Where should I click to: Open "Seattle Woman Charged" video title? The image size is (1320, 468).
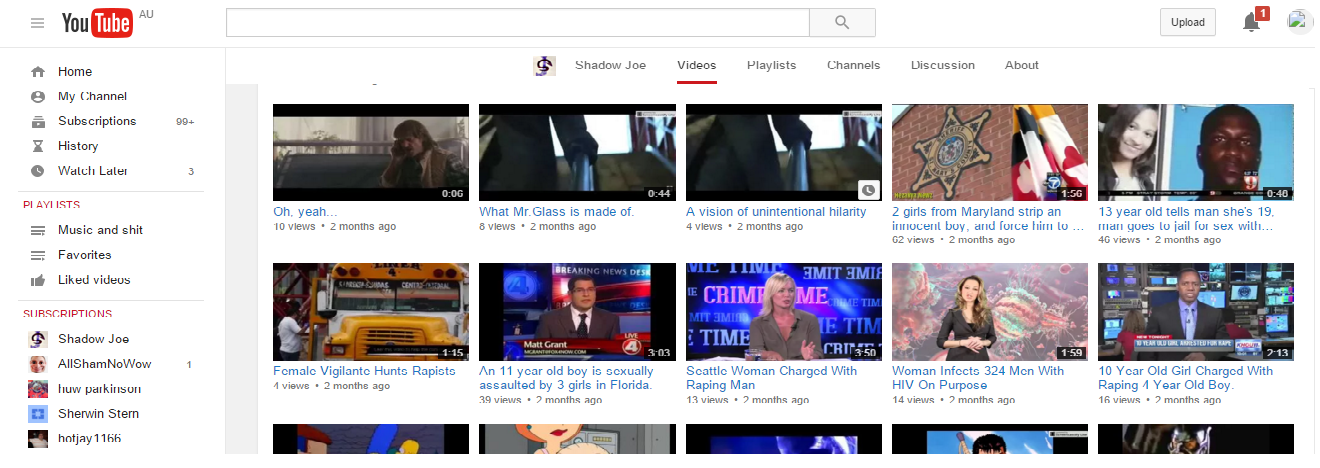(x=771, y=378)
